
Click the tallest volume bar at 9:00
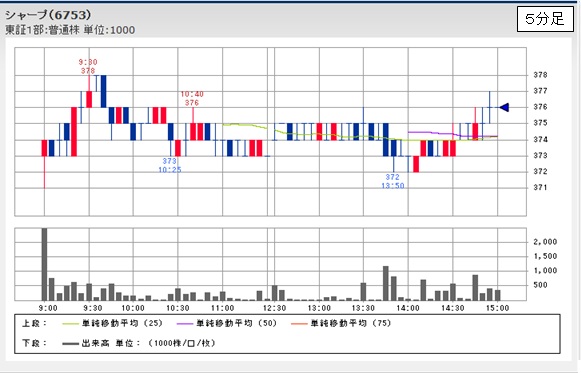click(x=44, y=264)
